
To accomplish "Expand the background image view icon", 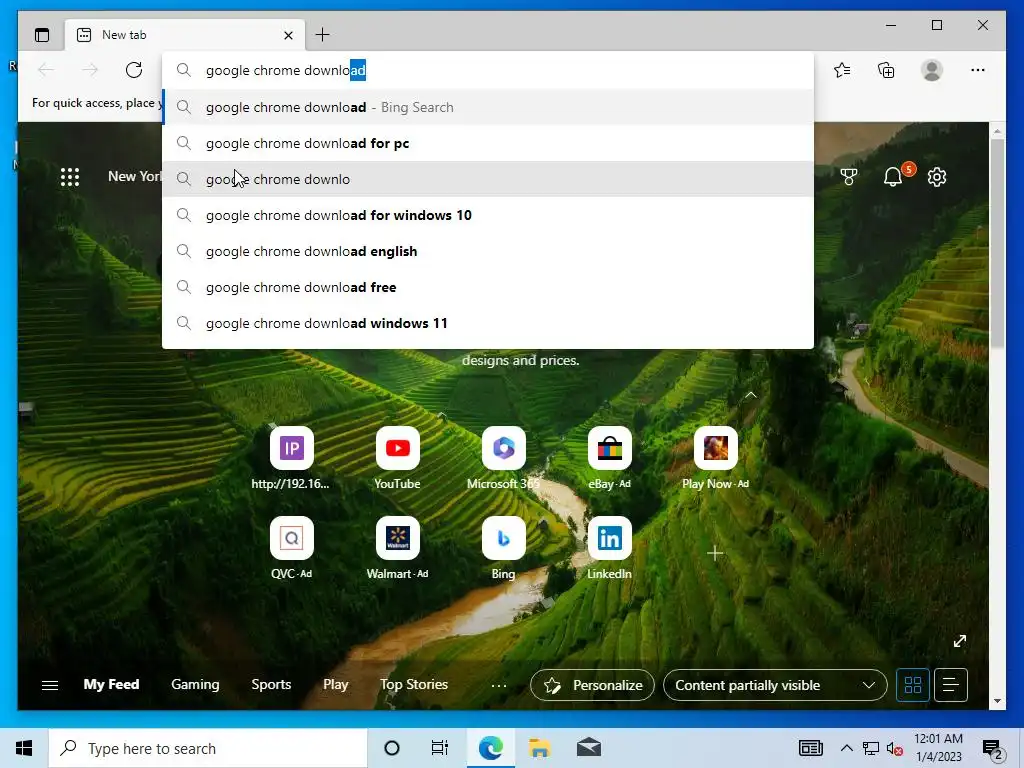I will click(959, 641).
